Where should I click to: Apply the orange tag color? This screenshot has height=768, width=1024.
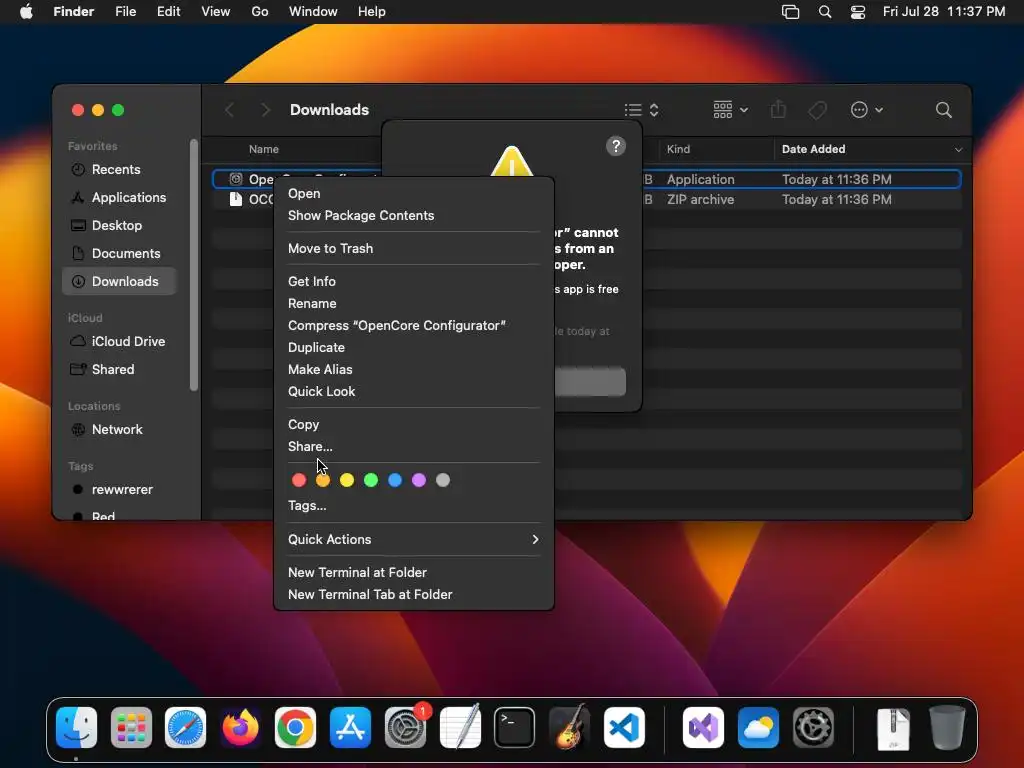[323, 480]
